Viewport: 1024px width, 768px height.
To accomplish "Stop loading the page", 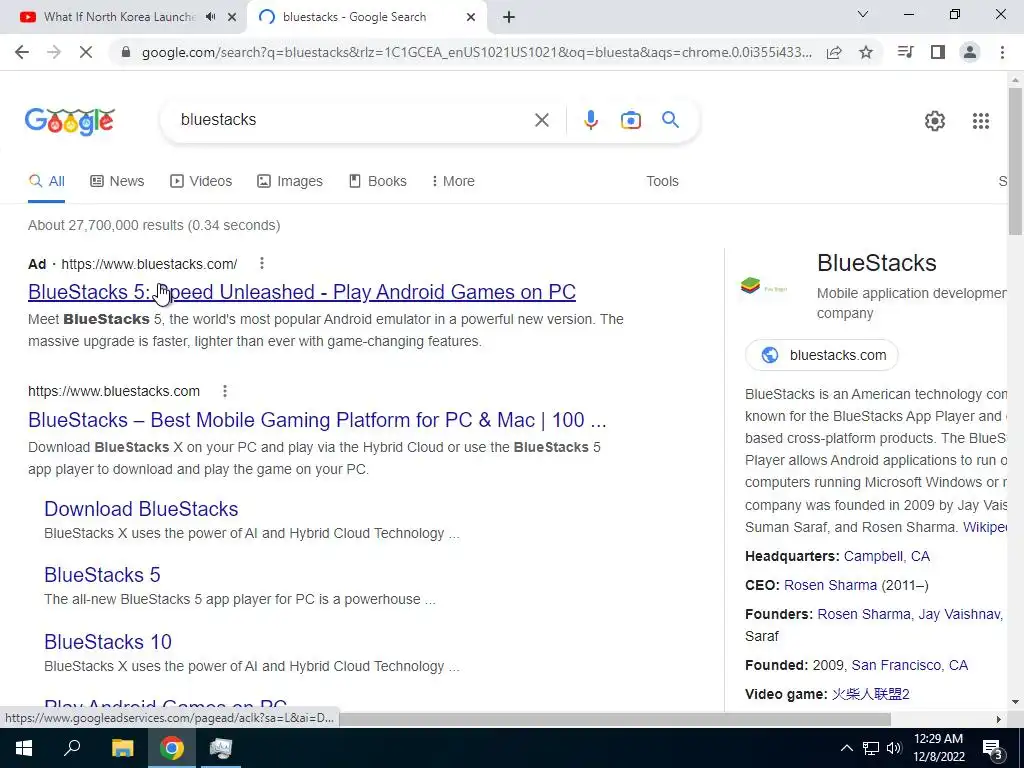I will pos(86,52).
